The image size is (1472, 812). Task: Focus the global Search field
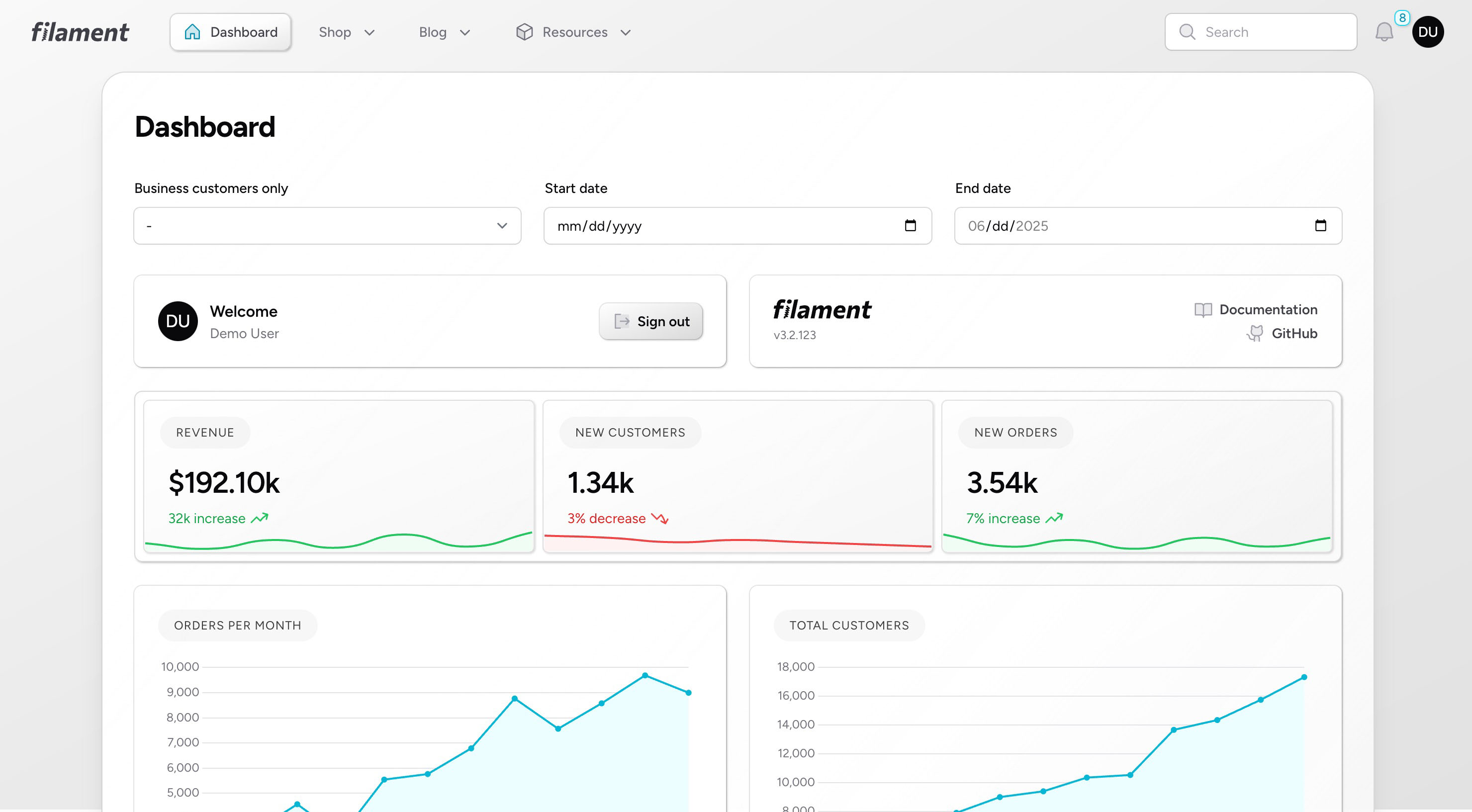[x=1261, y=32]
